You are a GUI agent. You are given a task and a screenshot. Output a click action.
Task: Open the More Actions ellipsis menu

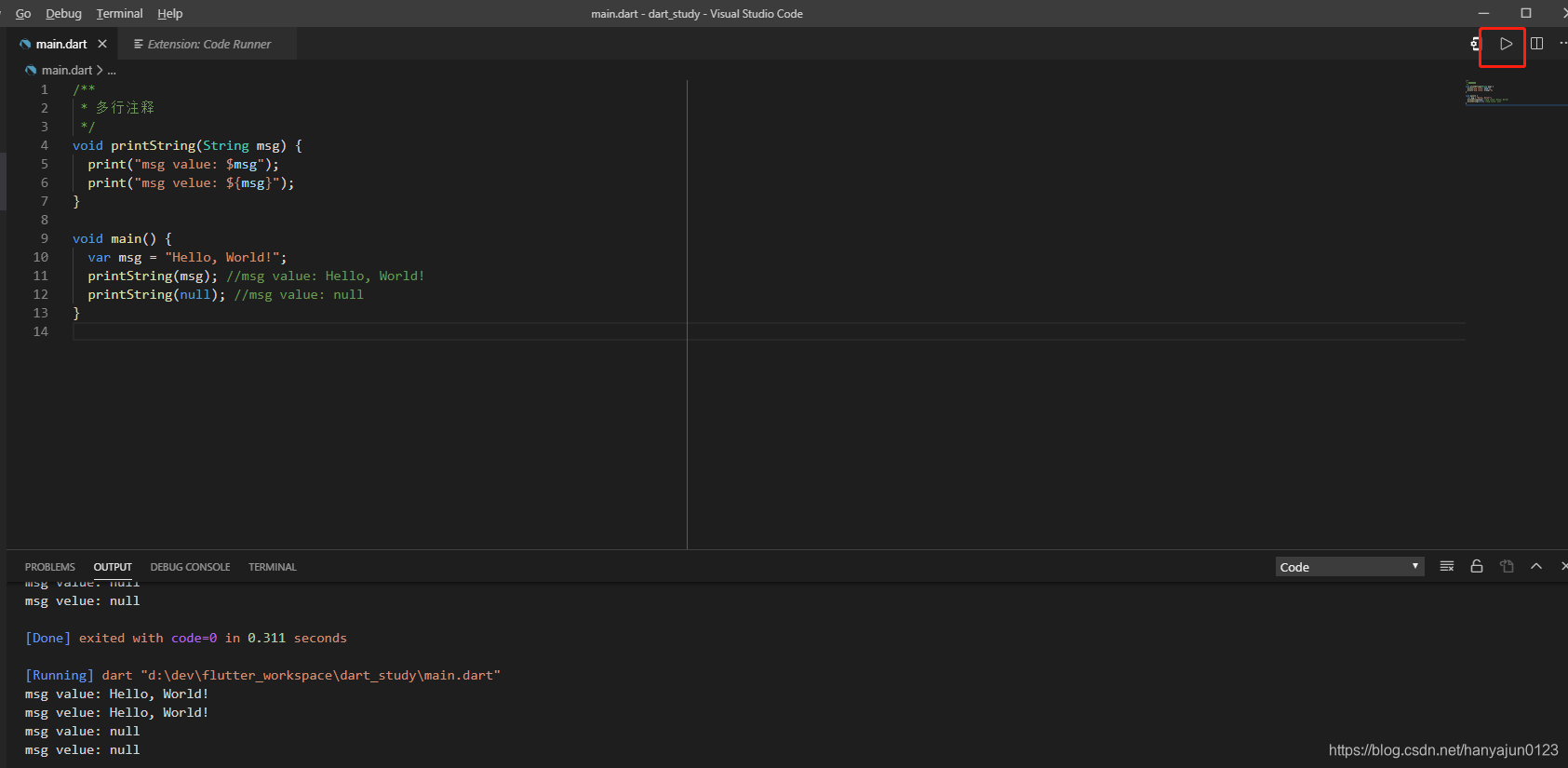pyautogui.click(x=1562, y=44)
